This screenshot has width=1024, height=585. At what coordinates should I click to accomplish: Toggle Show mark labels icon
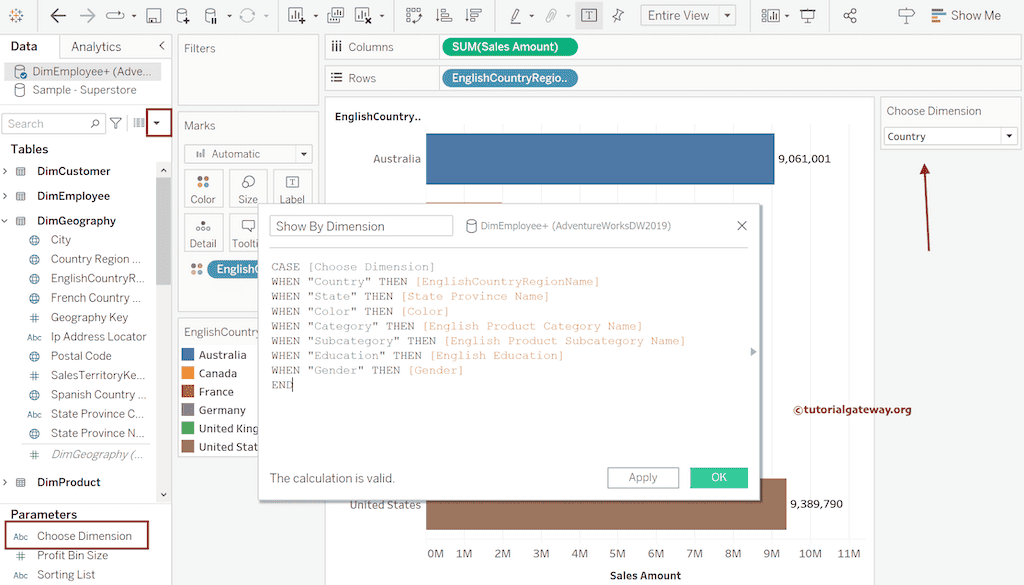tap(589, 16)
